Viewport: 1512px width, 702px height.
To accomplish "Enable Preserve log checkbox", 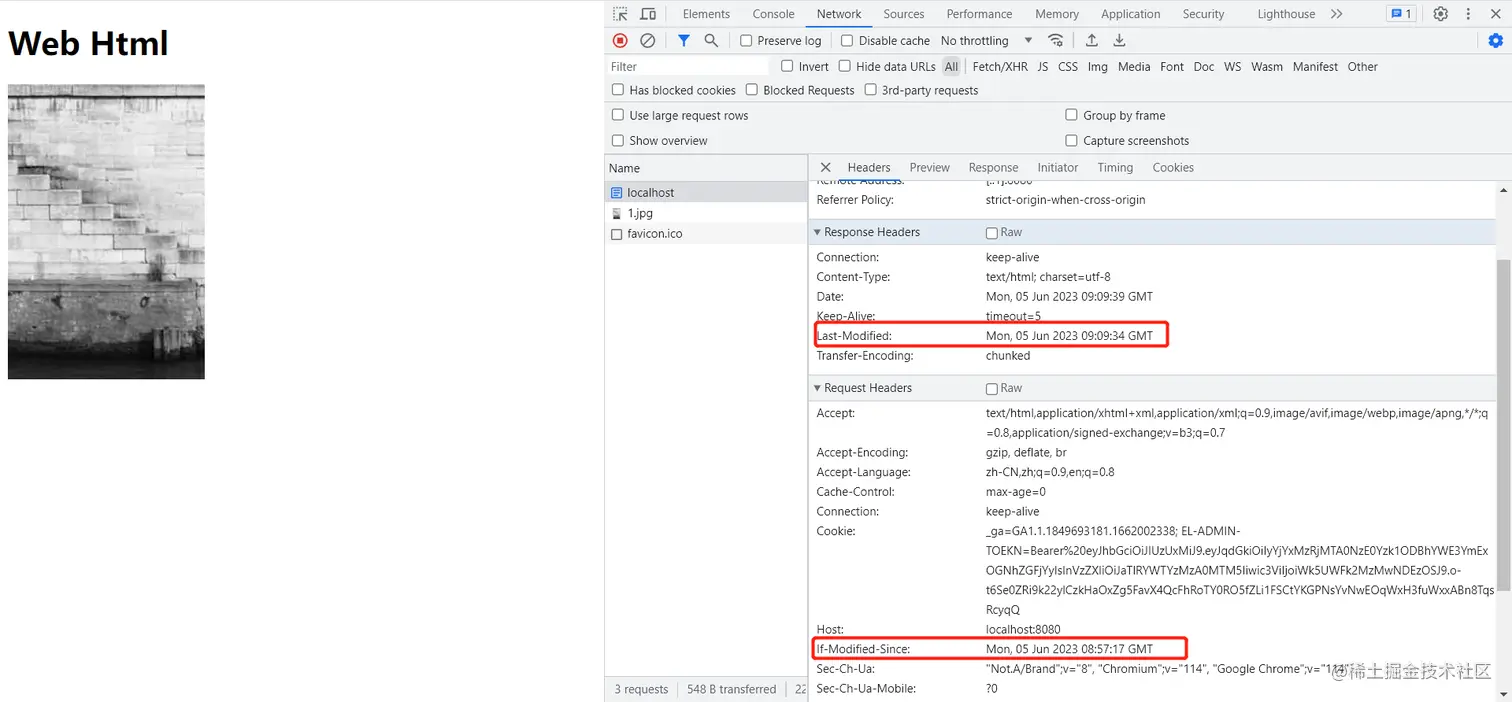I will pyautogui.click(x=746, y=41).
